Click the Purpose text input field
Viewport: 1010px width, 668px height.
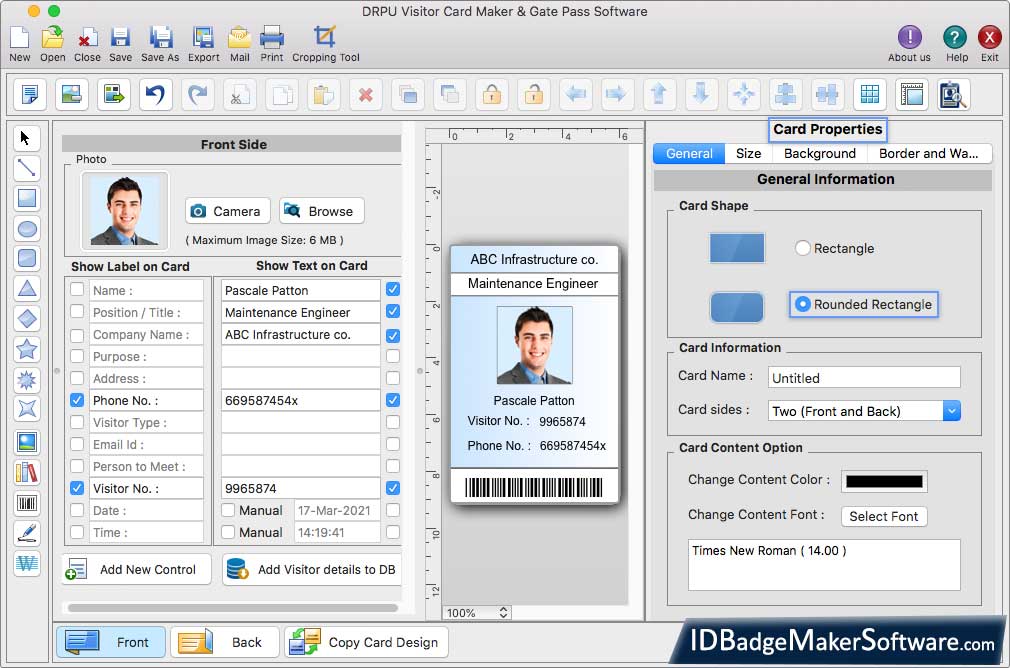pos(300,356)
